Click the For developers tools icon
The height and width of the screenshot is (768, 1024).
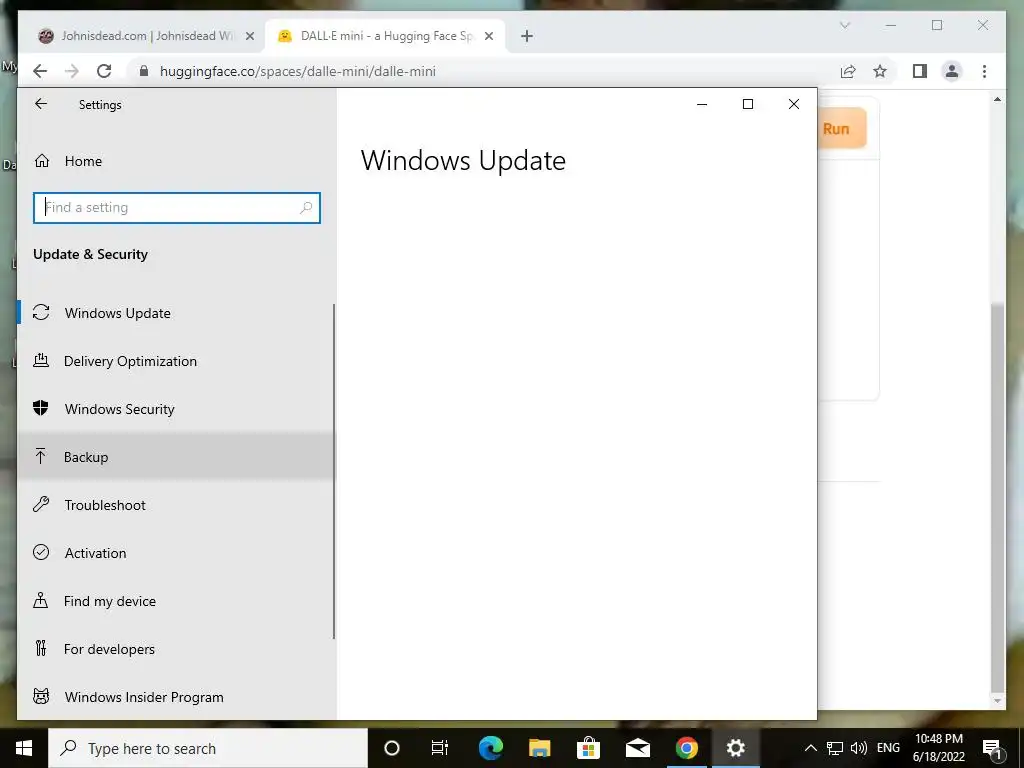[41, 648]
